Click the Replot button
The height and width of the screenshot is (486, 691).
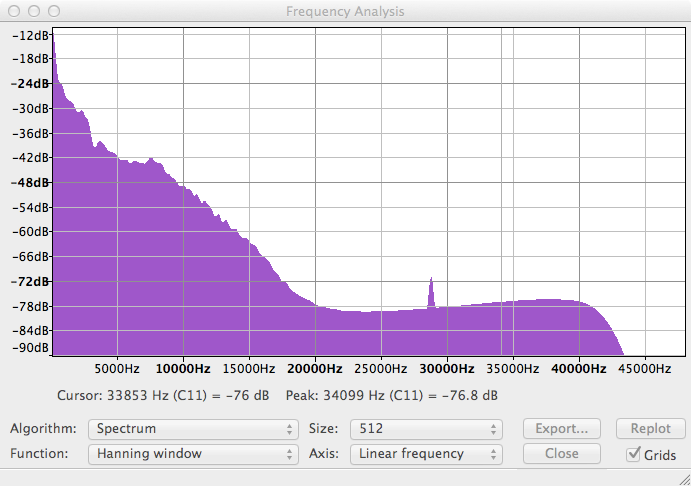650,429
